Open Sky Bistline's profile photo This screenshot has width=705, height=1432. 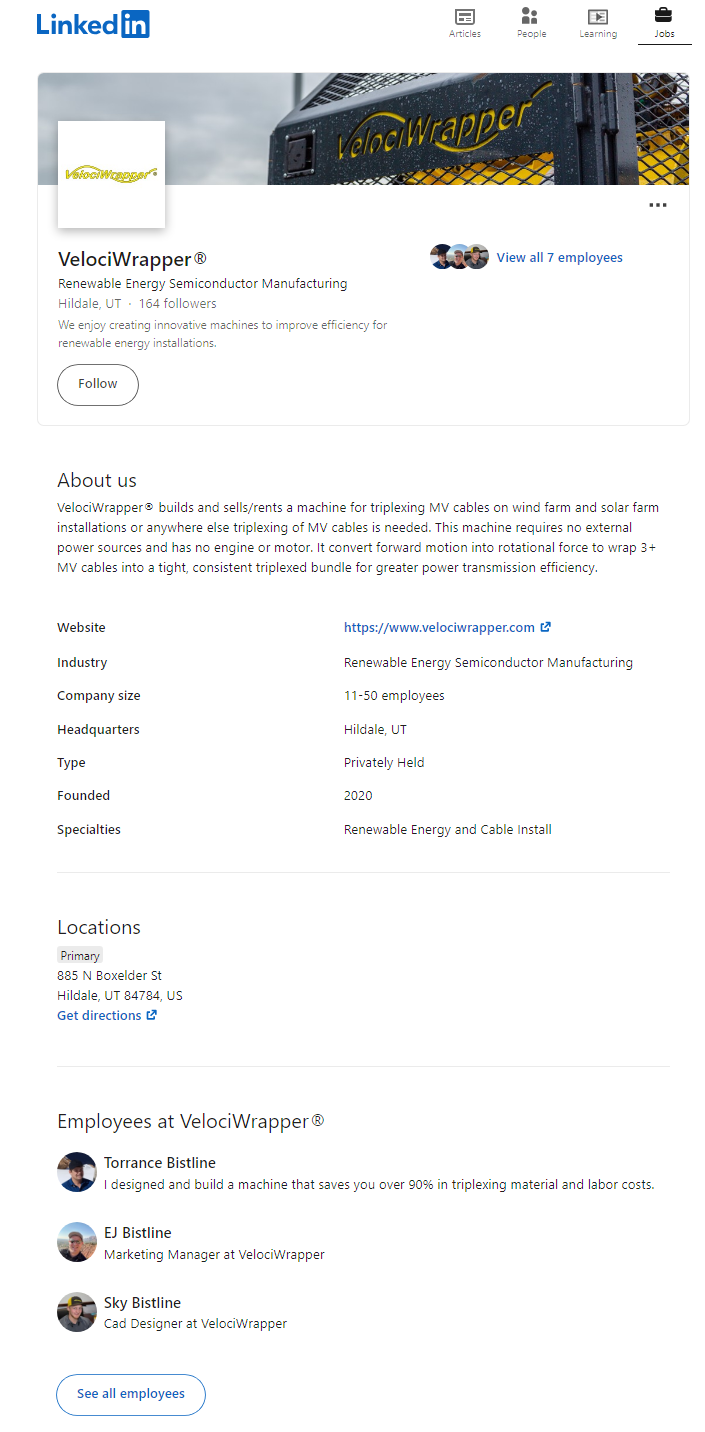click(77, 1312)
